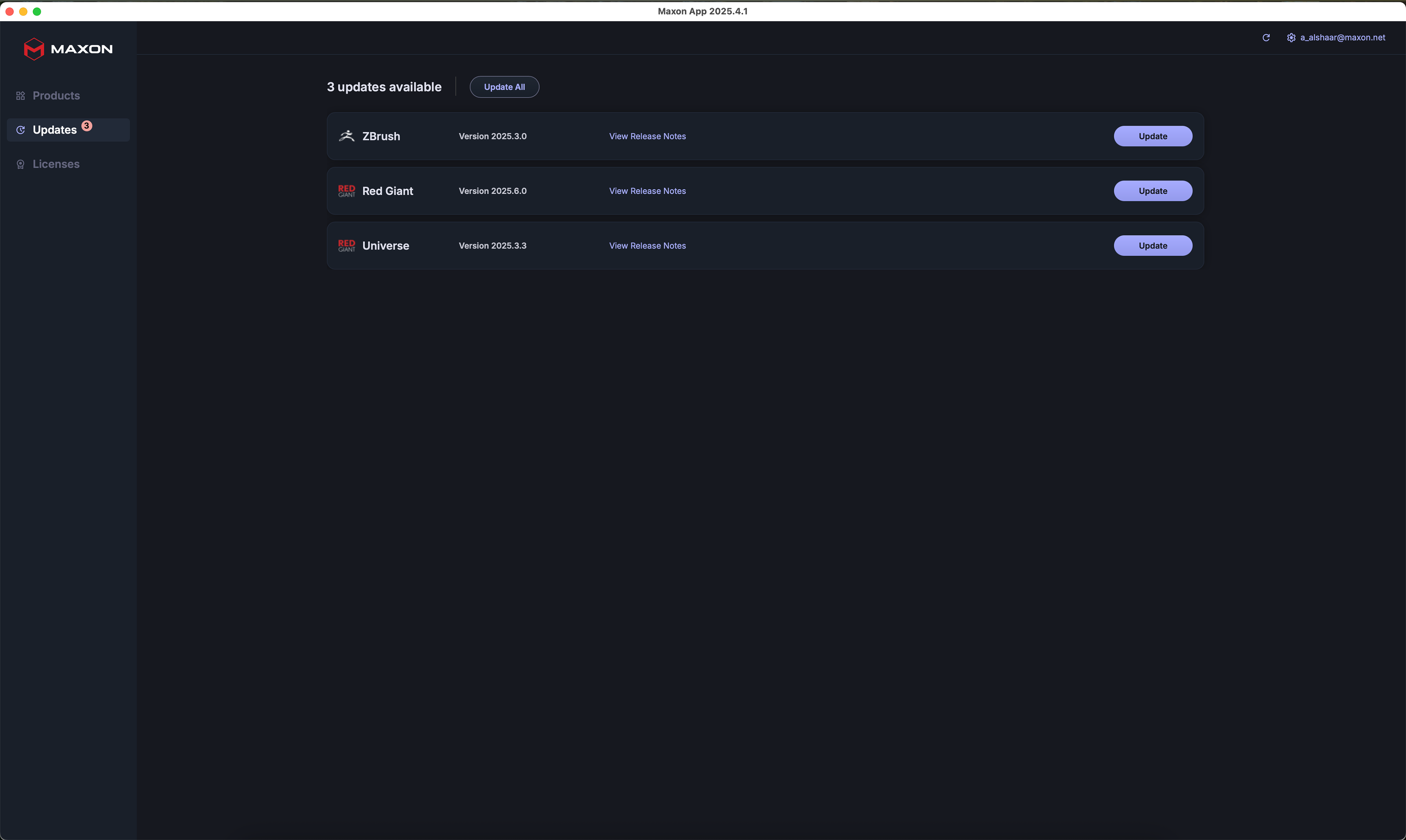Viewport: 1406px width, 840px height.
Task: Click the Universe product name
Action: click(x=386, y=246)
